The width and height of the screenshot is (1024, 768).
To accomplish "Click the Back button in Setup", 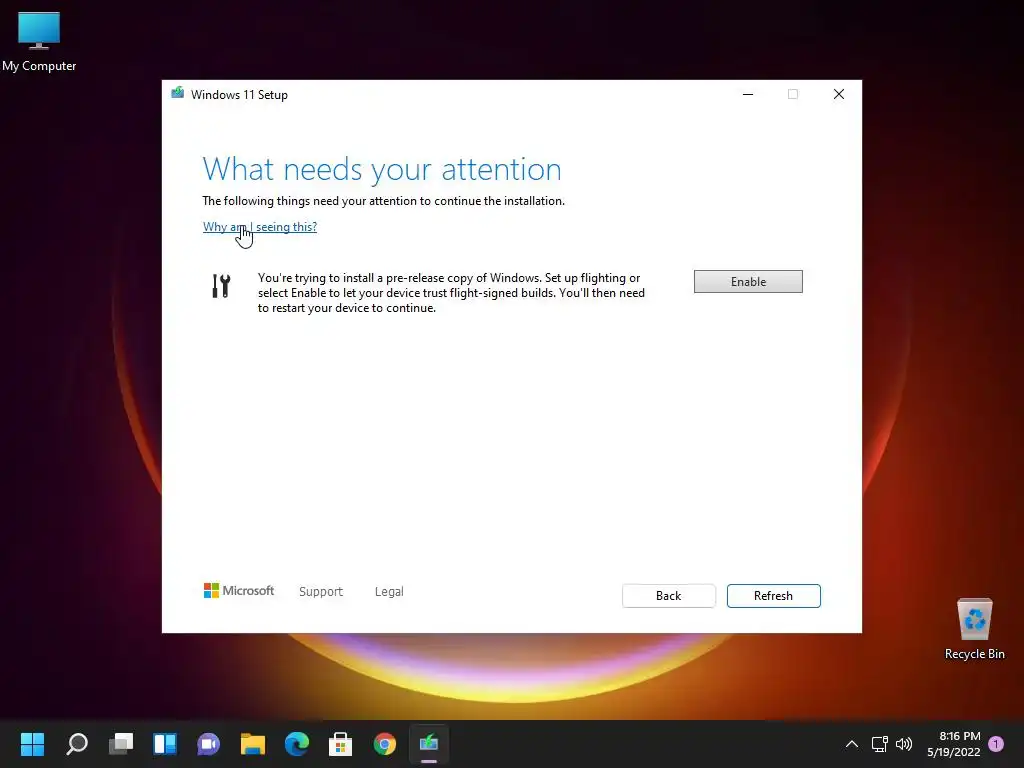I will (x=669, y=596).
